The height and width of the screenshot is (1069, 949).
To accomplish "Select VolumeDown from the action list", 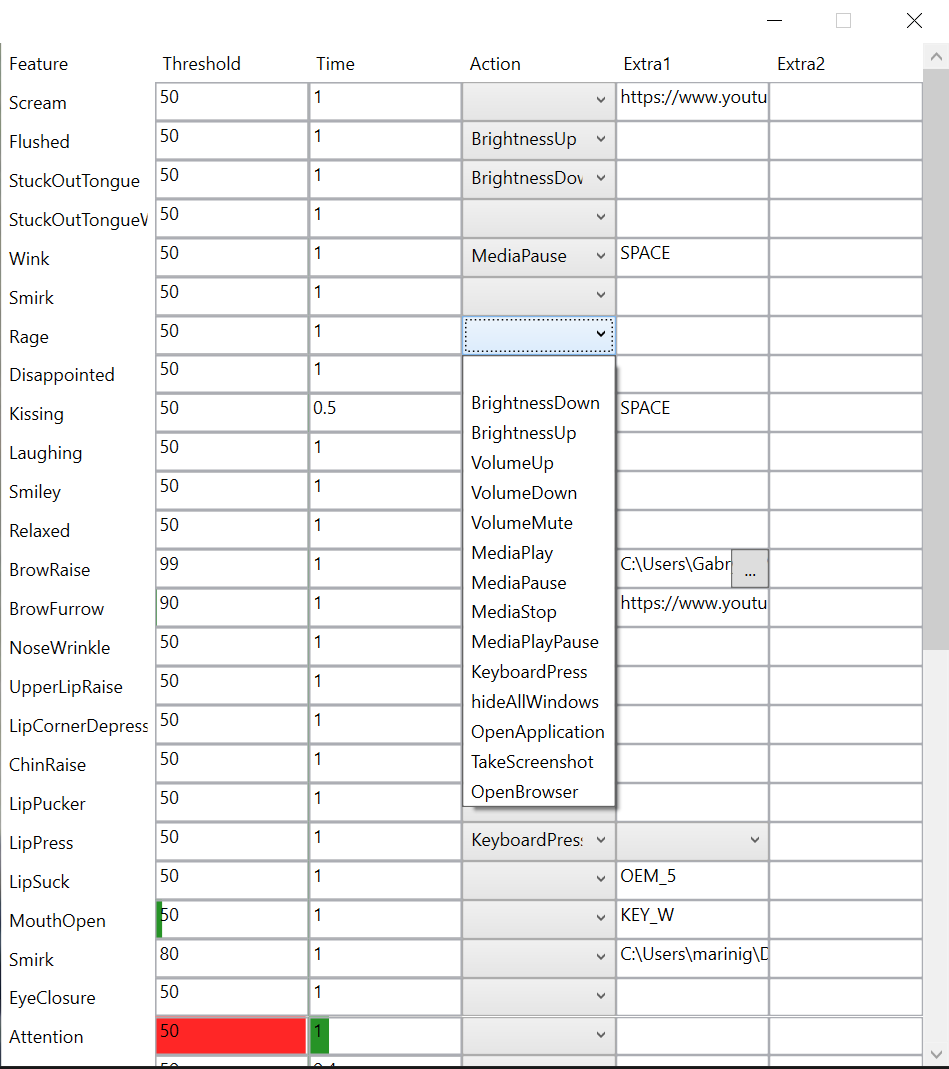I will pos(539,493).
